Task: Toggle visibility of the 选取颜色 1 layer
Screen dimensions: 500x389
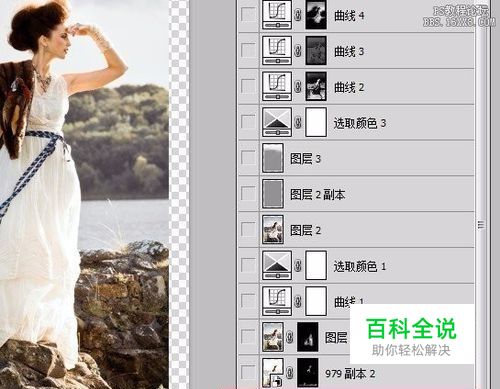Action: coord(248,265)
